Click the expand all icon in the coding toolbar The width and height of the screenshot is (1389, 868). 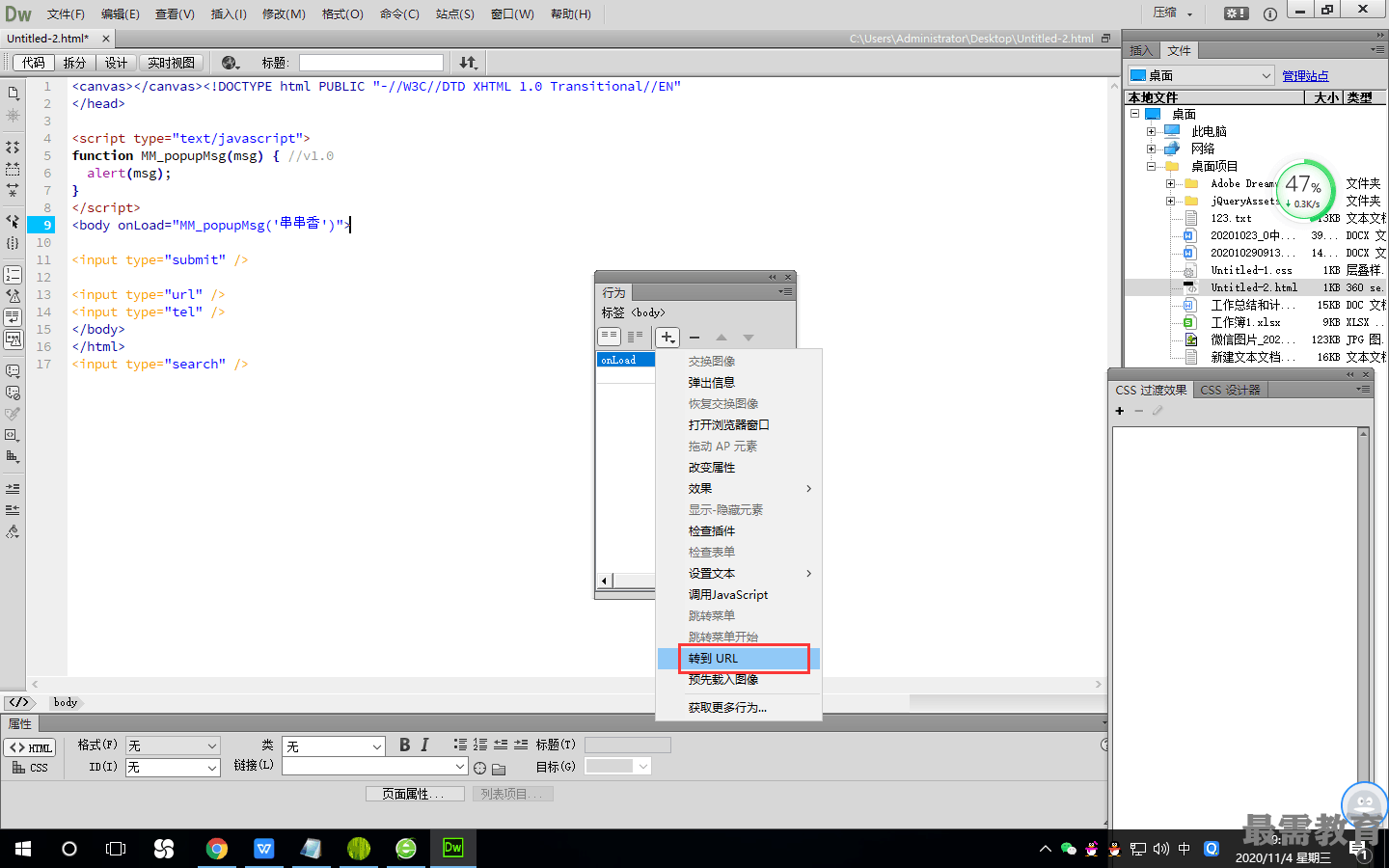click(13, 190)
